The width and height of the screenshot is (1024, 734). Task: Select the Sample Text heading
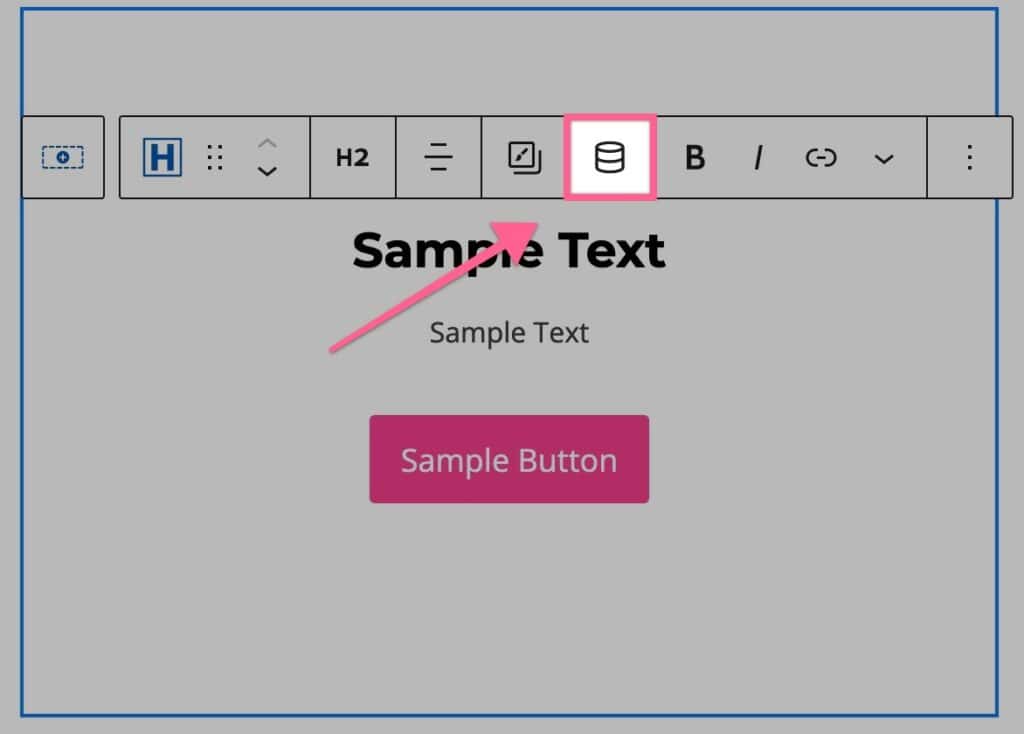508,249
